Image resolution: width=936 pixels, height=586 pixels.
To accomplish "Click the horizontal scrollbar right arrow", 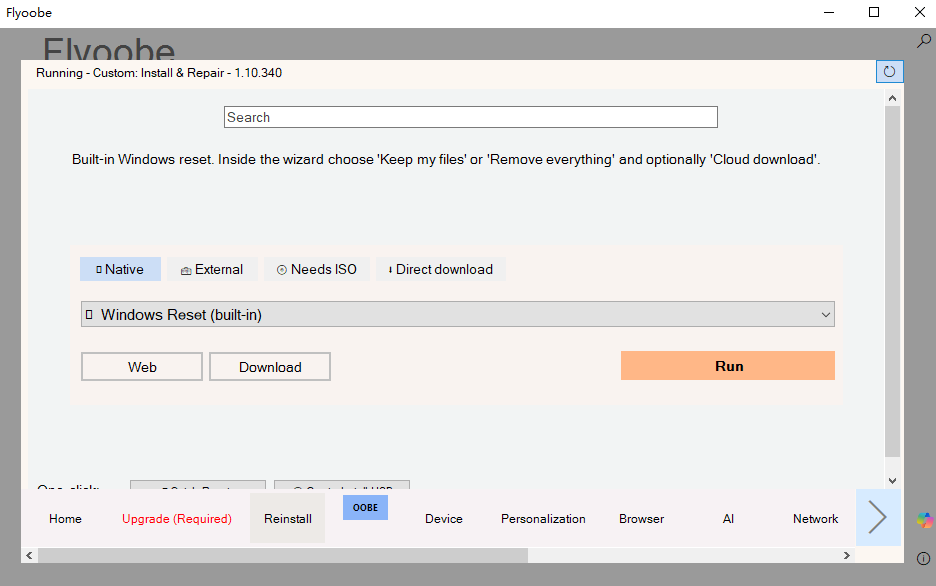I will click(846, 556).
